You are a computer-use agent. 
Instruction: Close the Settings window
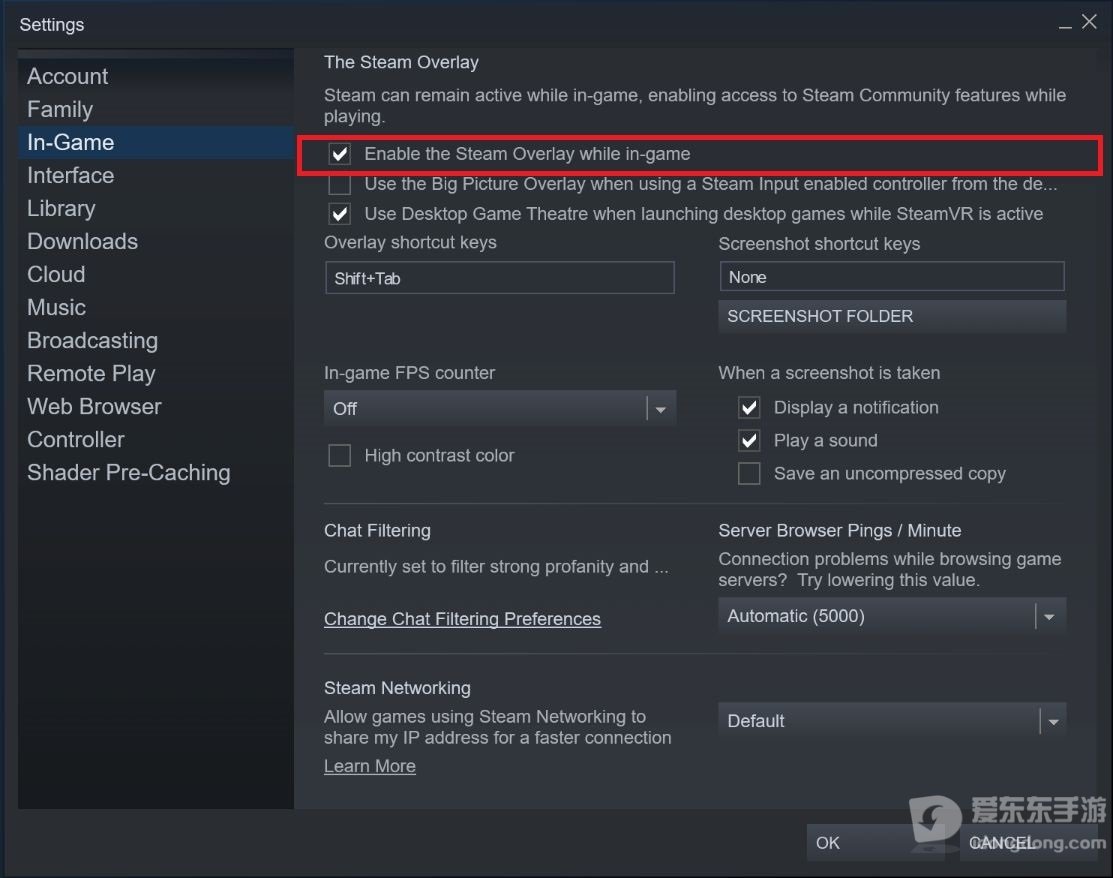point(1089,22)
